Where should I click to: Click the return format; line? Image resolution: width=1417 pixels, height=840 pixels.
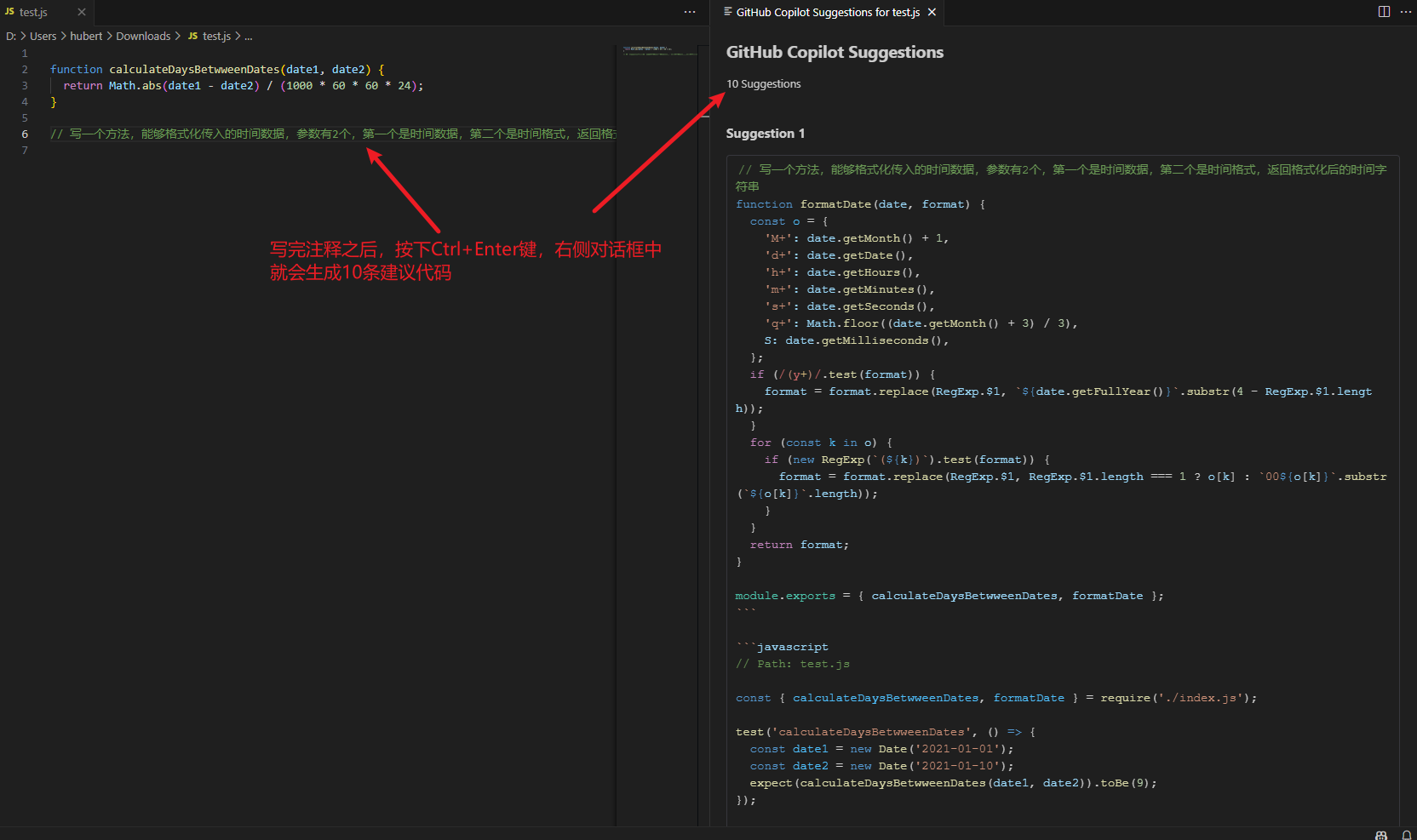click(800, 545)
